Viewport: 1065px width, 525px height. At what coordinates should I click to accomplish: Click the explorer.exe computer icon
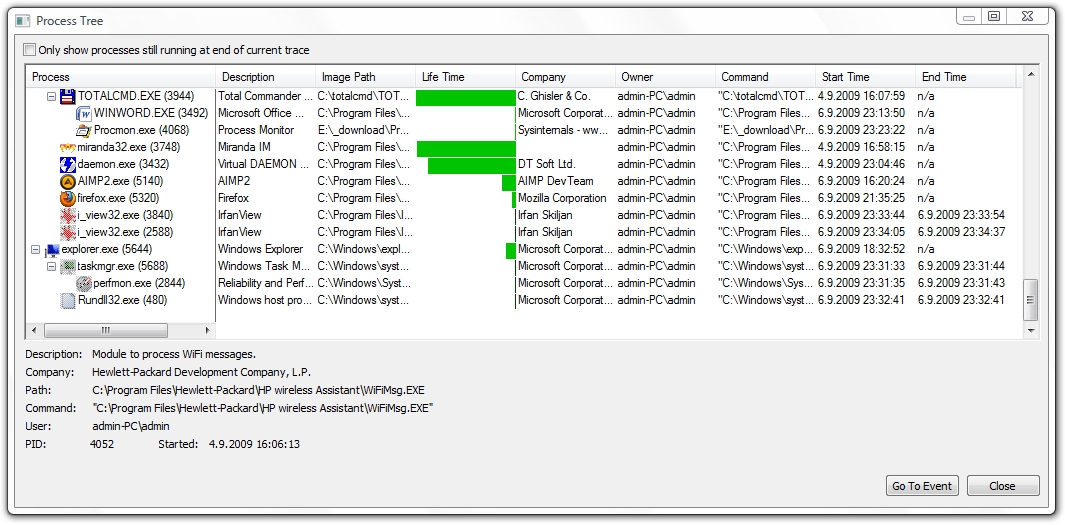(52, 249)
